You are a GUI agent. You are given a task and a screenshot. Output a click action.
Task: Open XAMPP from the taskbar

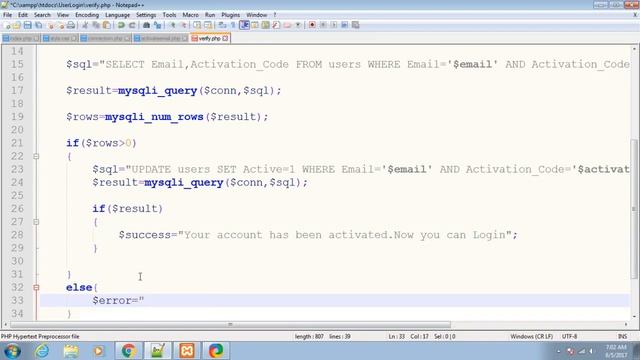187,351
